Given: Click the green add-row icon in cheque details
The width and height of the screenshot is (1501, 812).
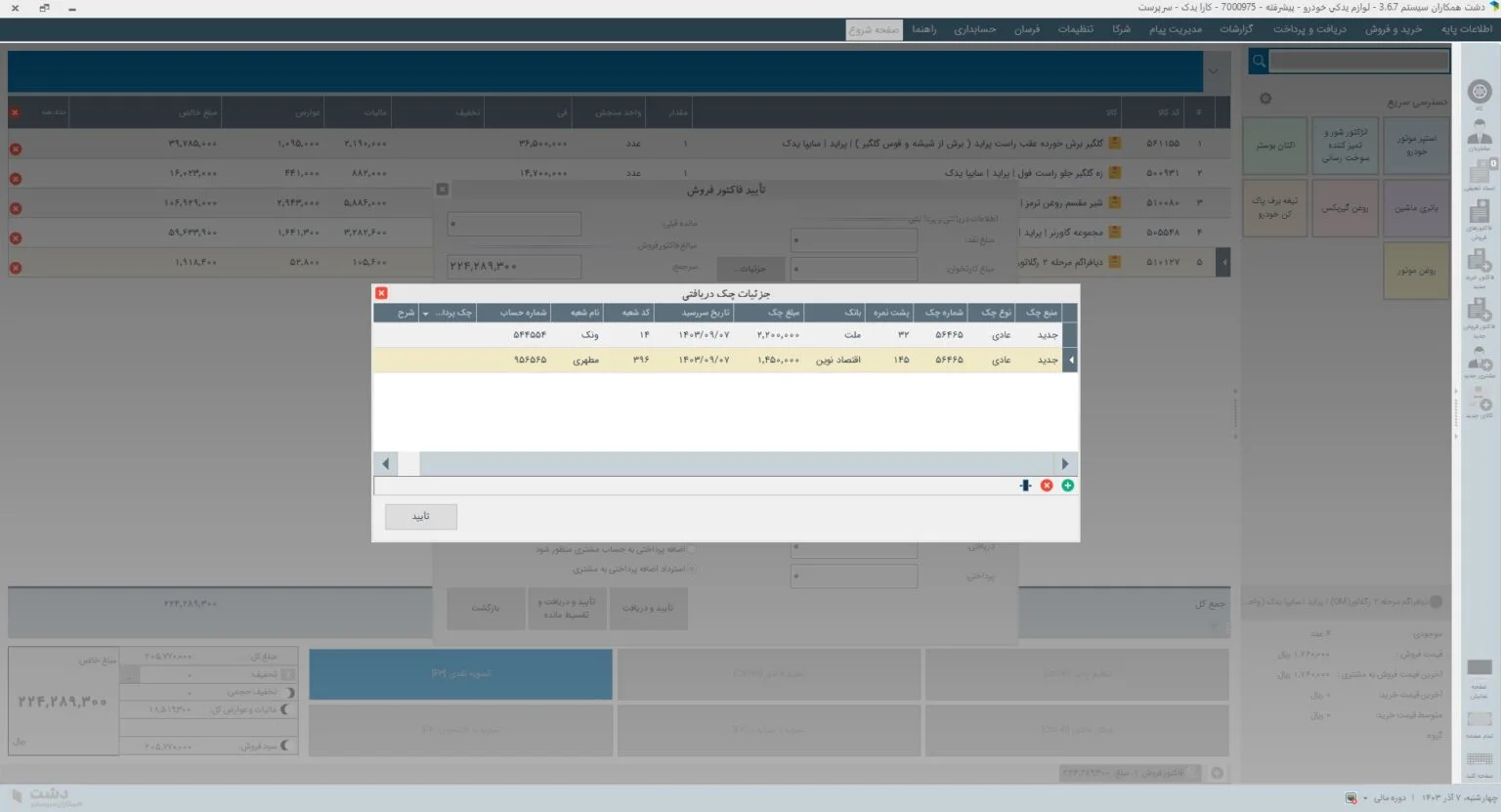Looking at the screenshot, I should (1067, 486).
